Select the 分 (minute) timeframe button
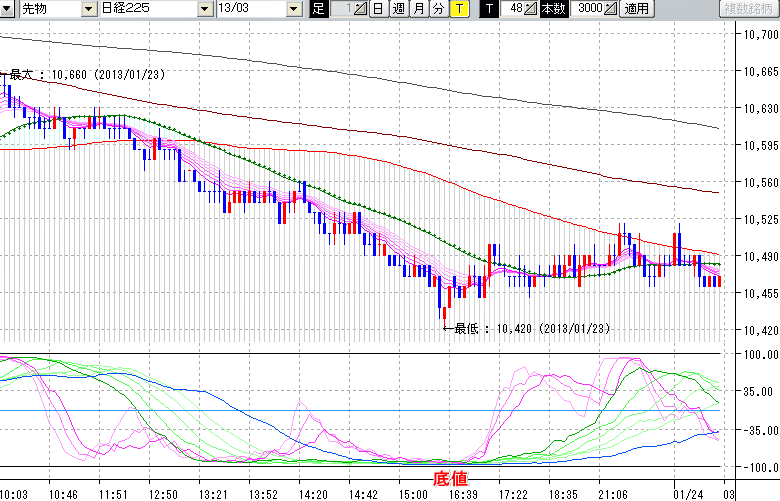 tap(438, 9)
